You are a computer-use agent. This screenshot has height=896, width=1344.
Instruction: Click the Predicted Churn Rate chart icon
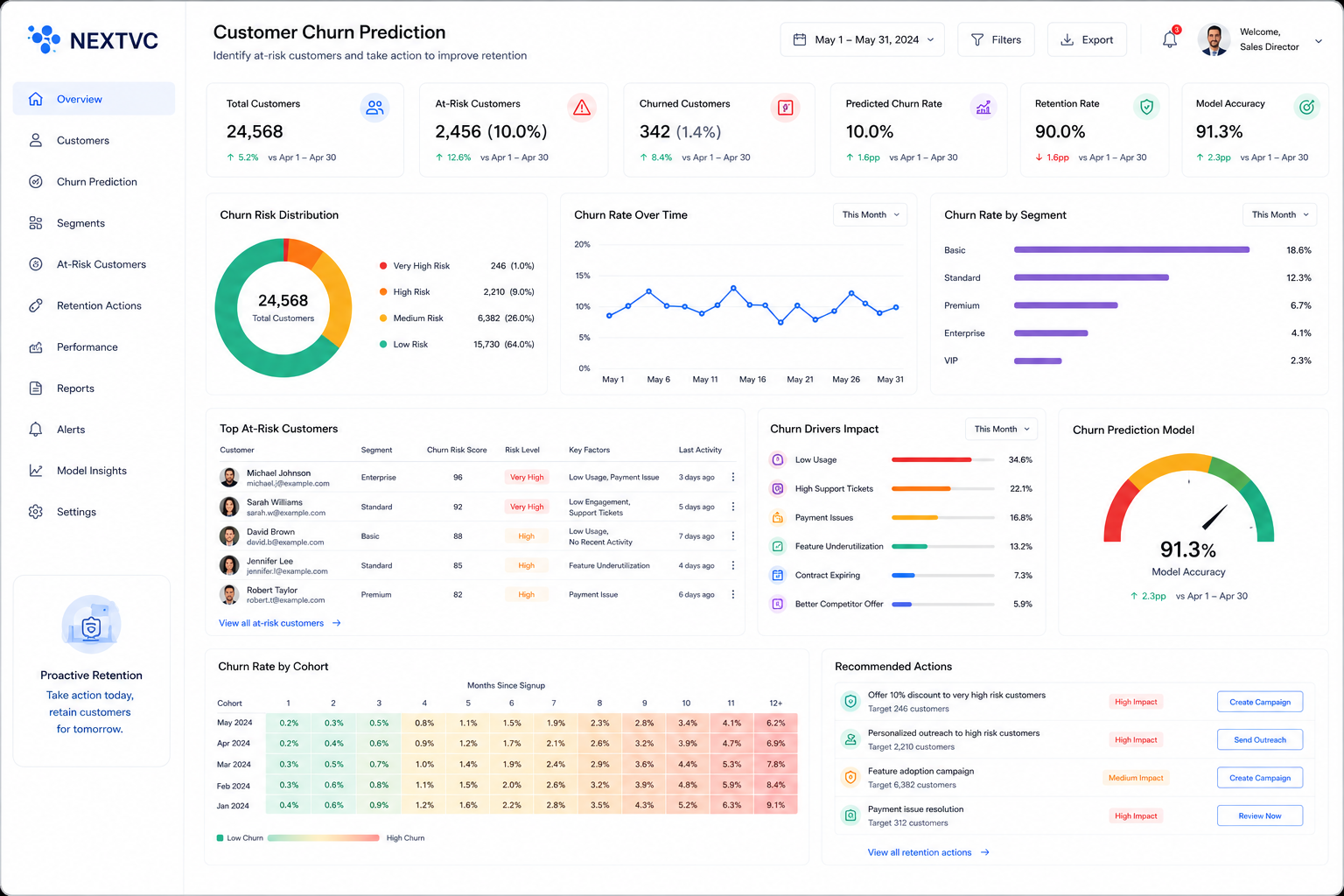(983, 108)
